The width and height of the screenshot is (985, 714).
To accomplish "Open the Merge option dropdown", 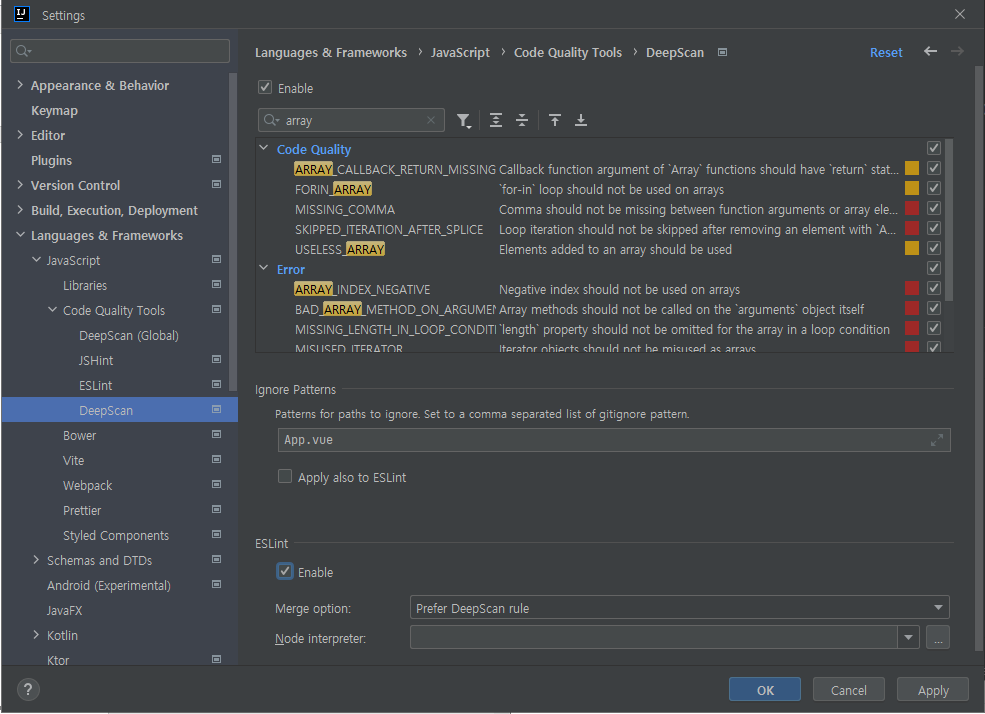I will tap(679, 608).
